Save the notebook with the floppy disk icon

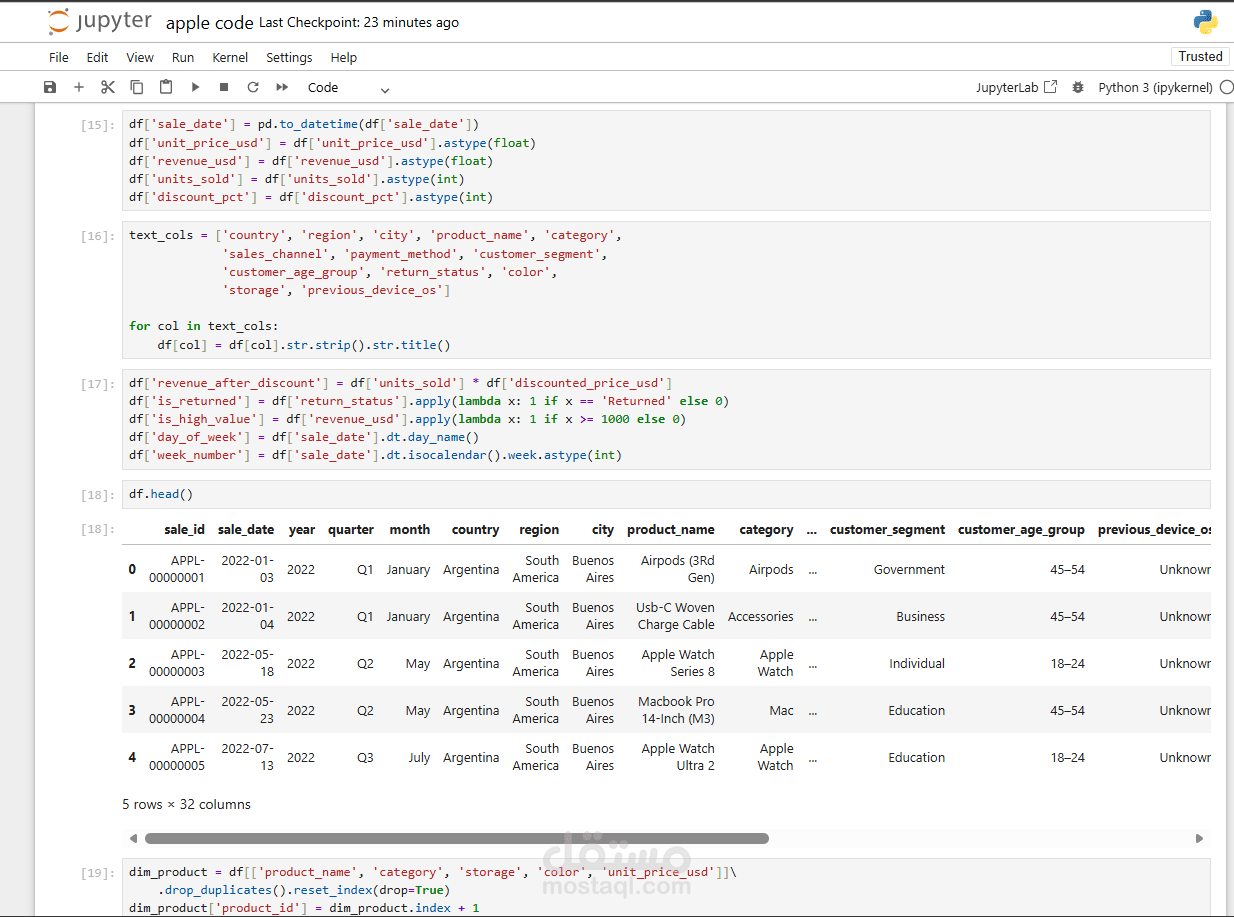point(50,87)
